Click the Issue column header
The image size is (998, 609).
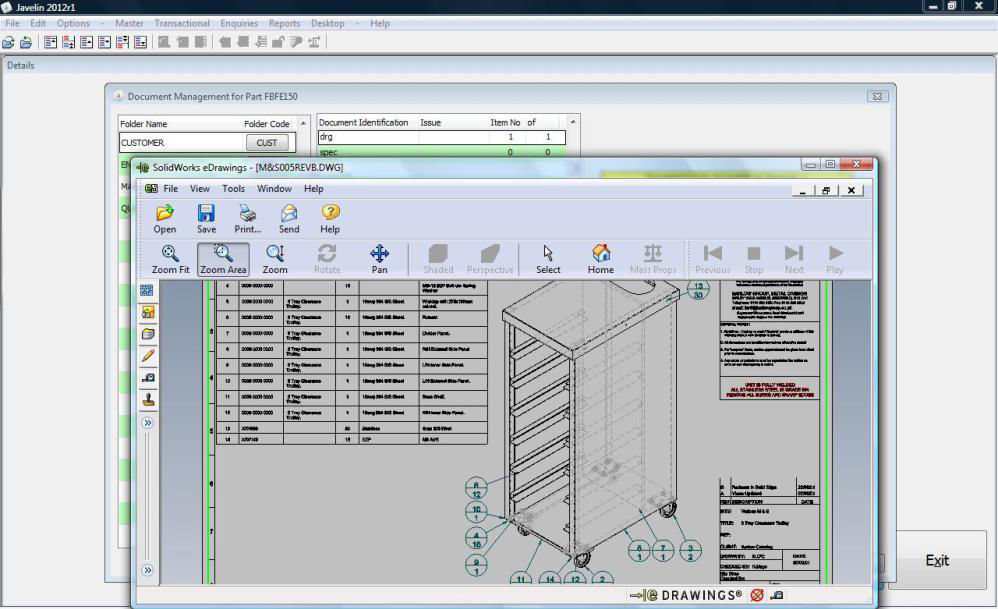pyautogui.click(x=430, y=122)
